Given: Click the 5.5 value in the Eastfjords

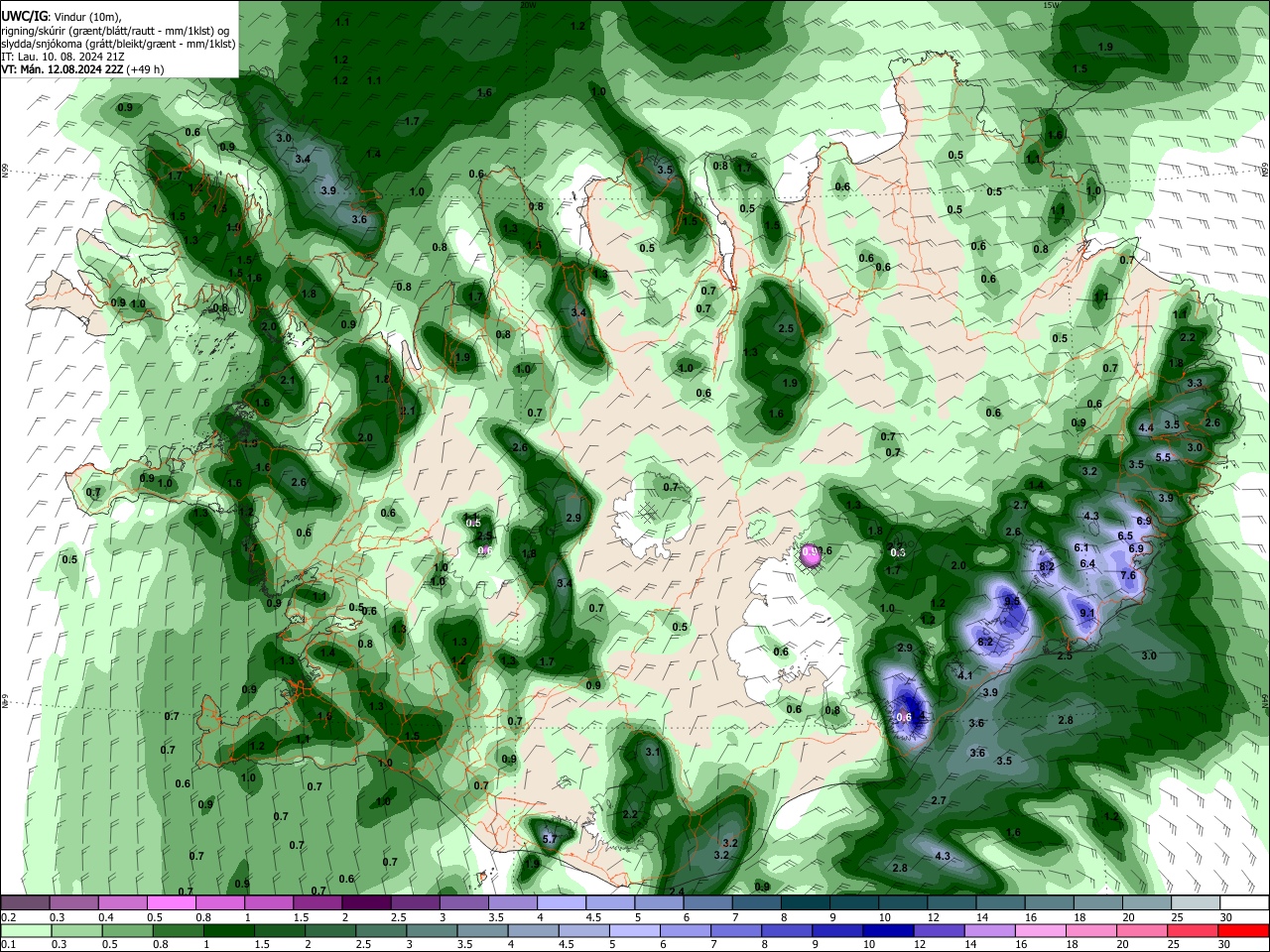Looking at the screenshot, I should pyautogui.click(x=1164, y=457).
